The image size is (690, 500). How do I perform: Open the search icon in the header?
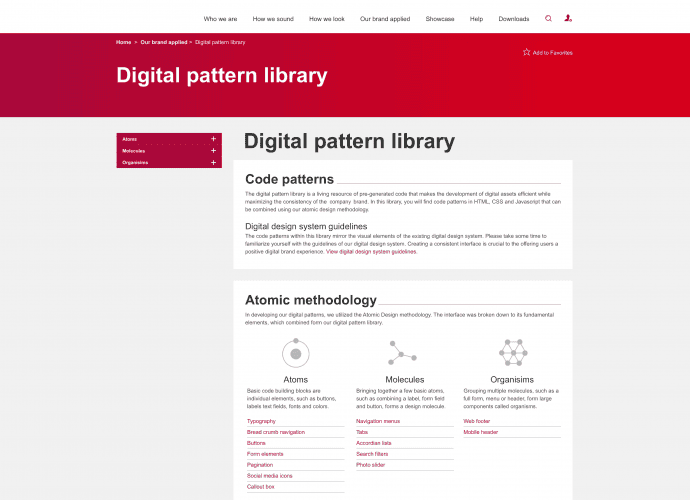[548, 18]
